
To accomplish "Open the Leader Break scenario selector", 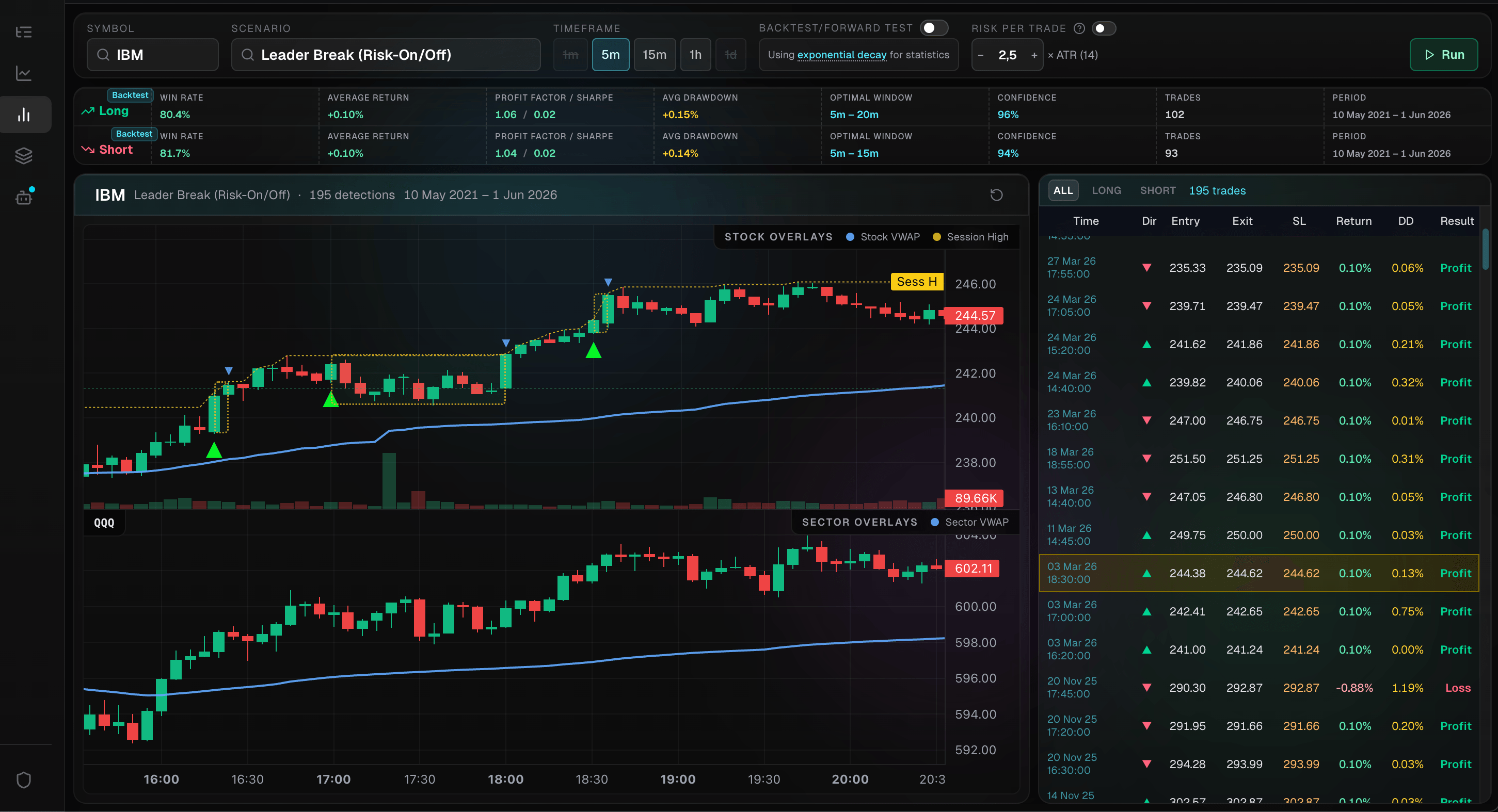I will [x=386, y=55].
